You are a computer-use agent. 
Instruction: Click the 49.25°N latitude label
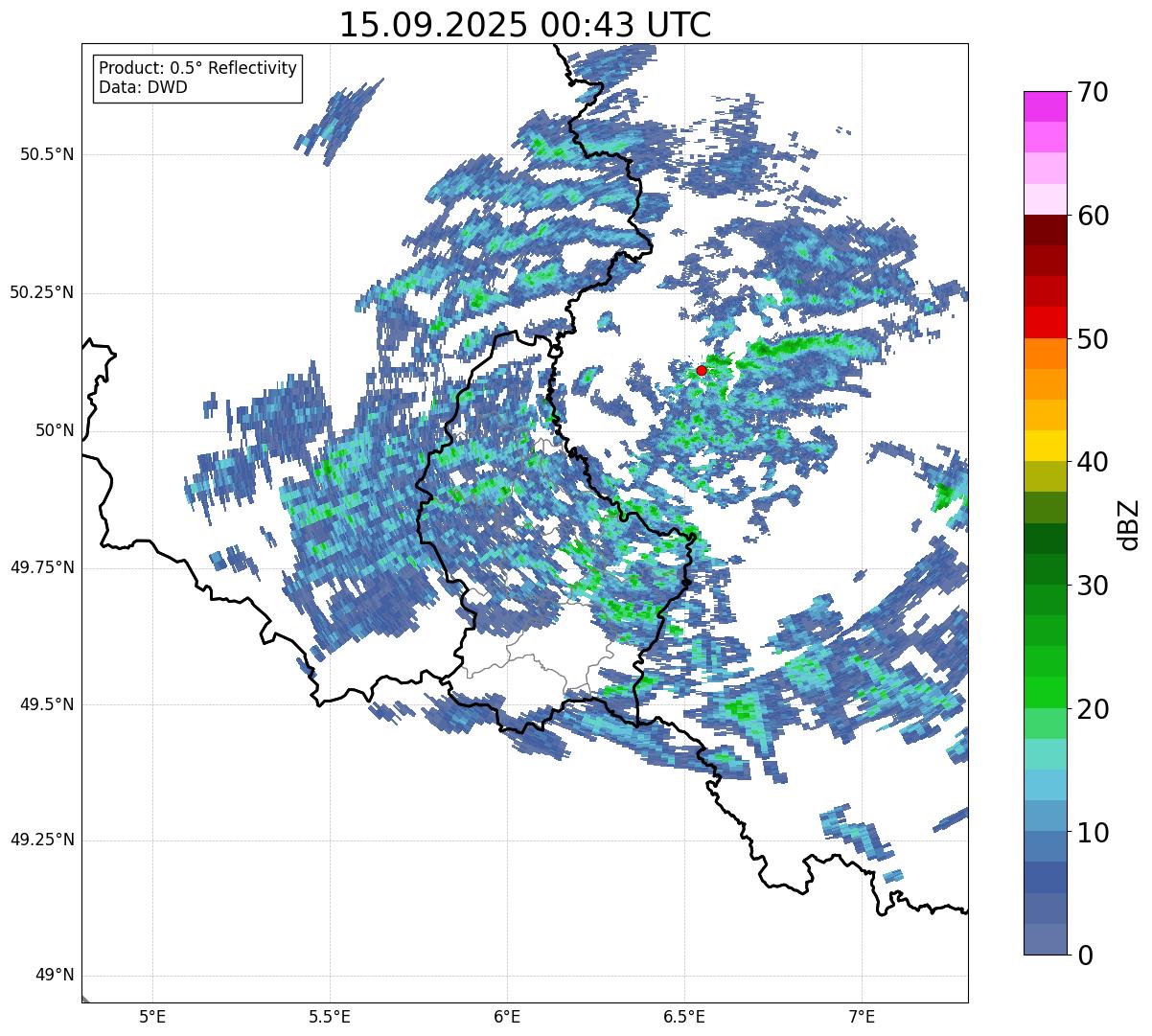pyautogui.click(x=42, y=840)
